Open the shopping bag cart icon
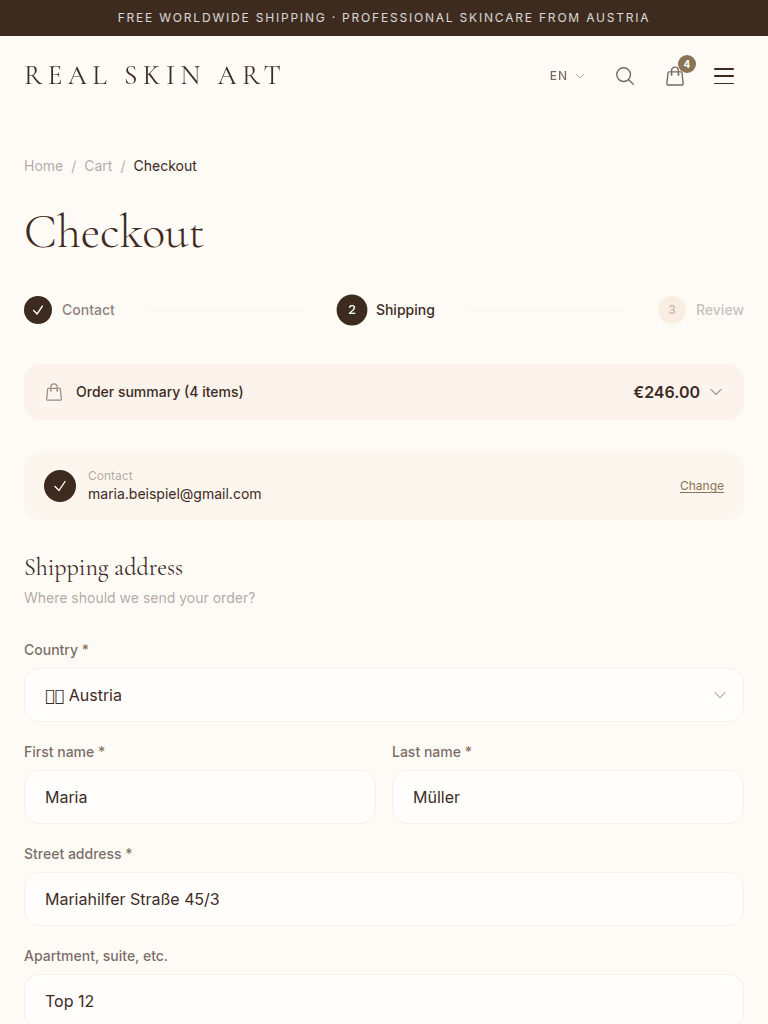The height and width of the screenshot is (1024, 768). 676,76
